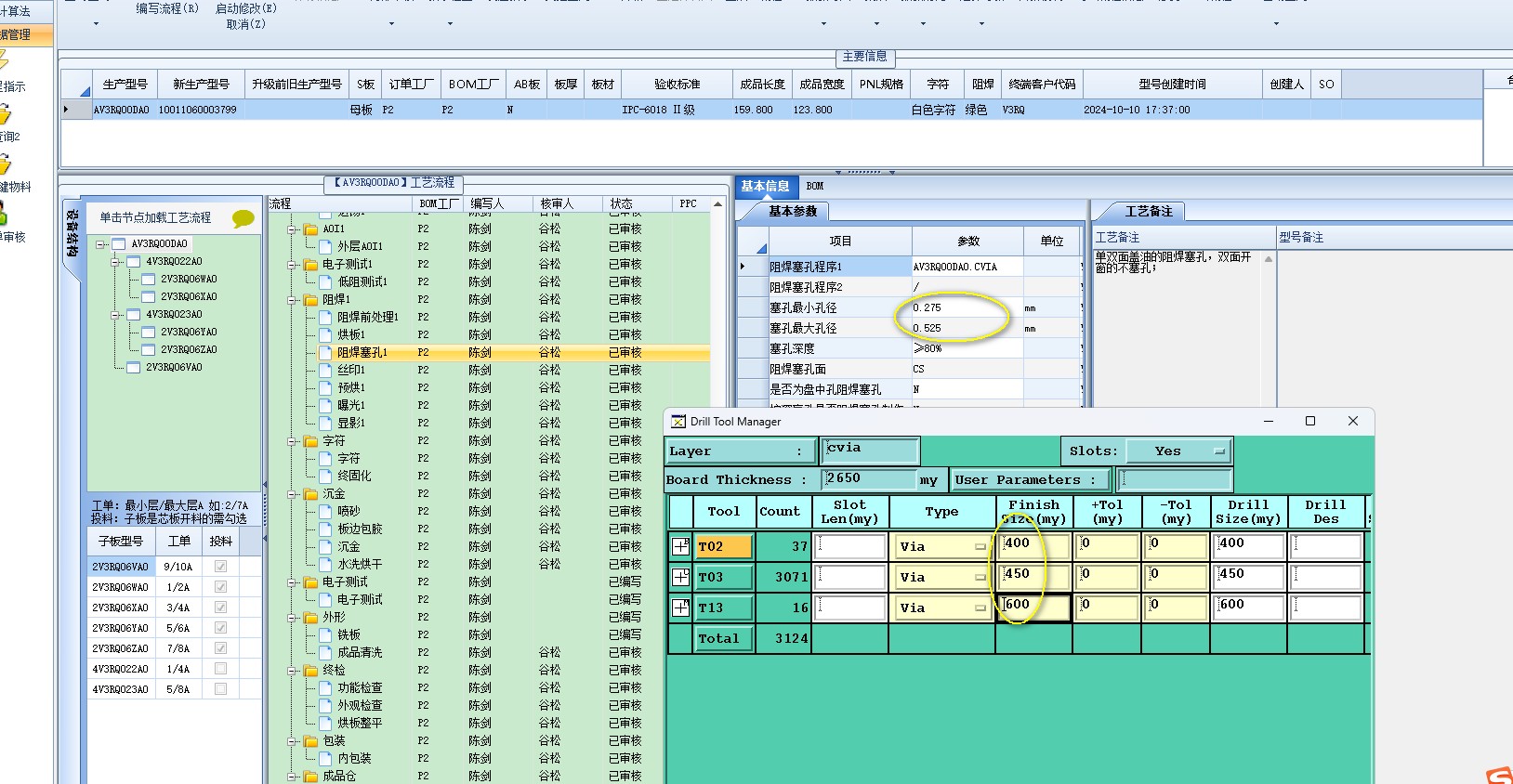Click the Total button in drill table
1513x784 pixels.
click(x=725, y=638)
